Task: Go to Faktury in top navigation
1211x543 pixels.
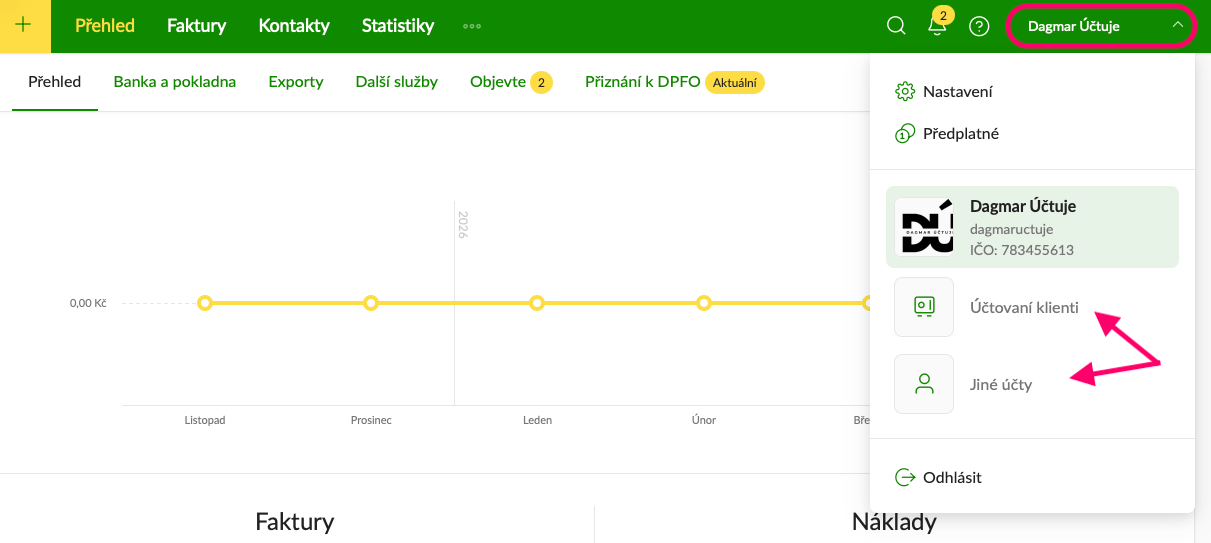Action: [x=196, y=26]
